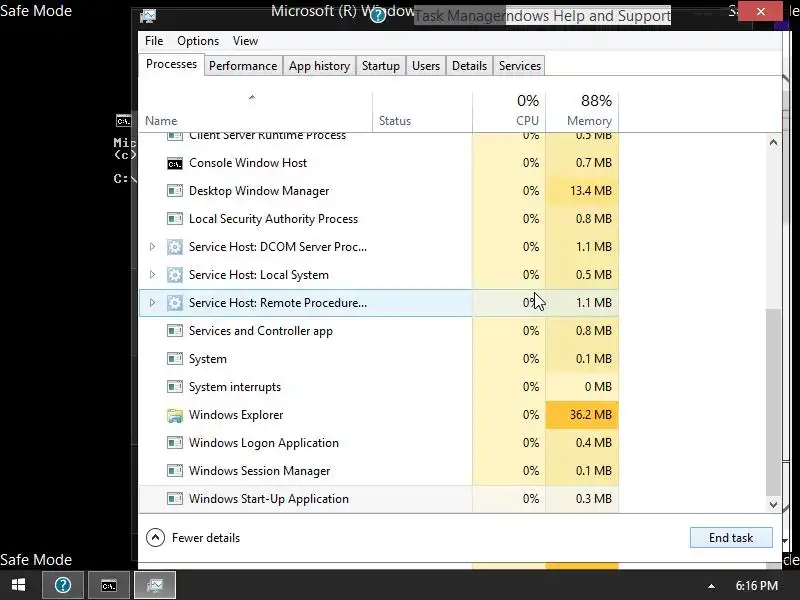800x600 pixels.
Task: Click the Windows Start-Up Application icon
Action: point(174,499)
